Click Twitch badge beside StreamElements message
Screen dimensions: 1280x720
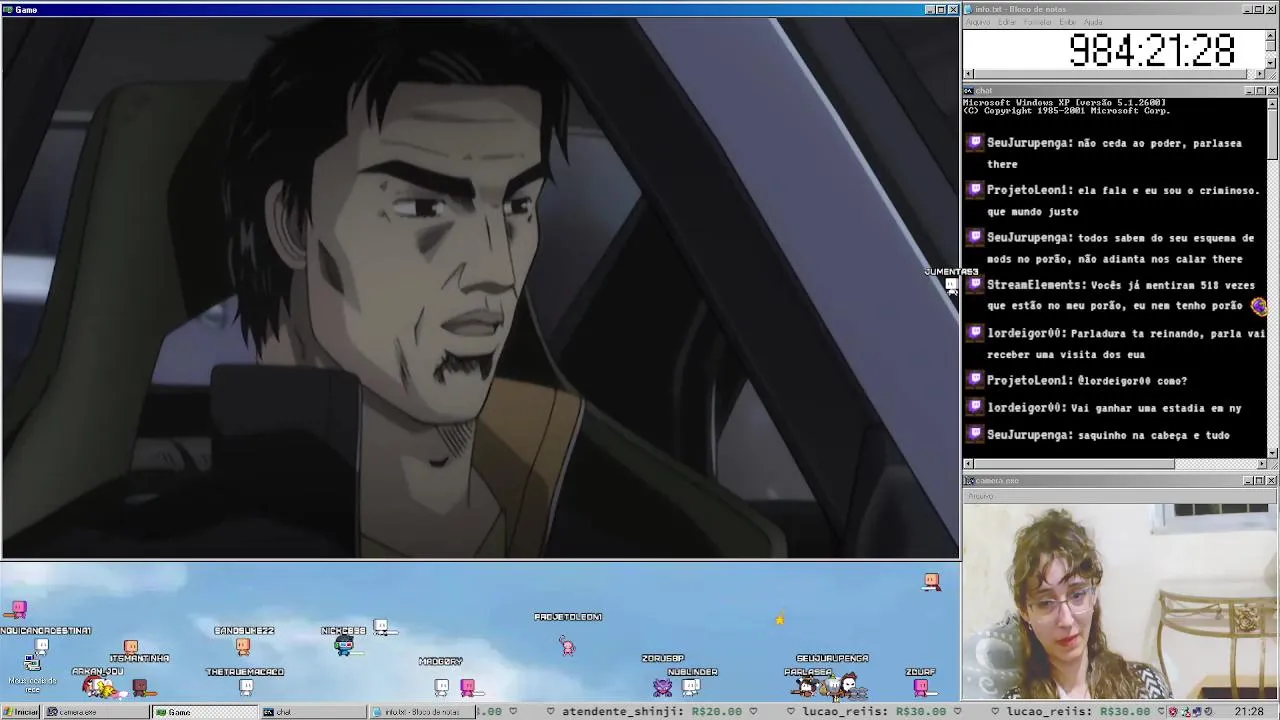pyautogui.click(x=975, y=285)
